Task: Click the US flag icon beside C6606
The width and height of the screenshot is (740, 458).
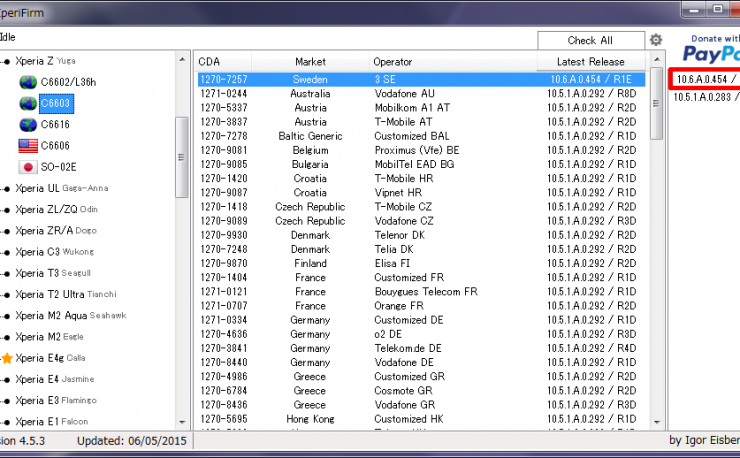Action: click(28, 146)
